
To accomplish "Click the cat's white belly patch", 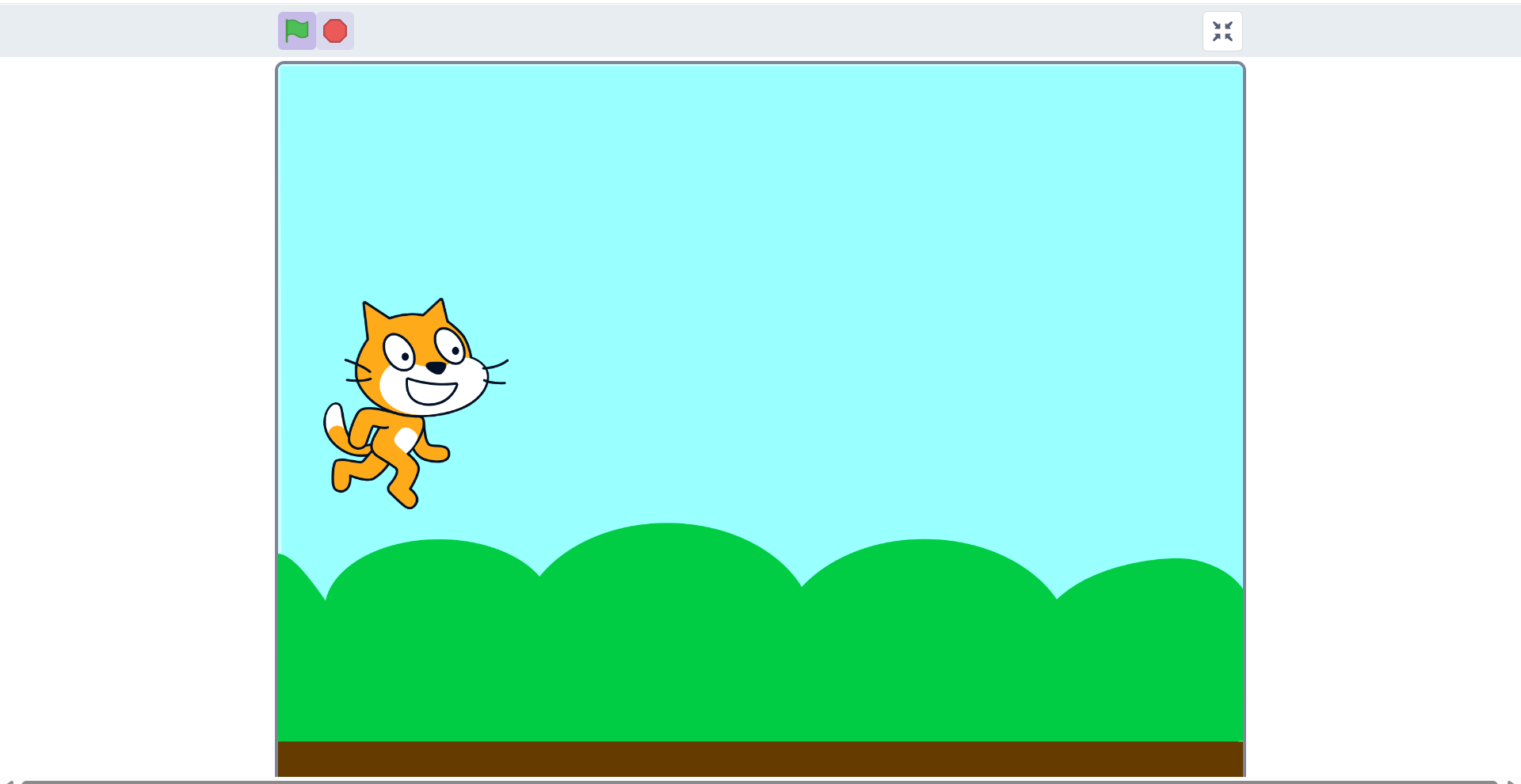I will point(406,440).
